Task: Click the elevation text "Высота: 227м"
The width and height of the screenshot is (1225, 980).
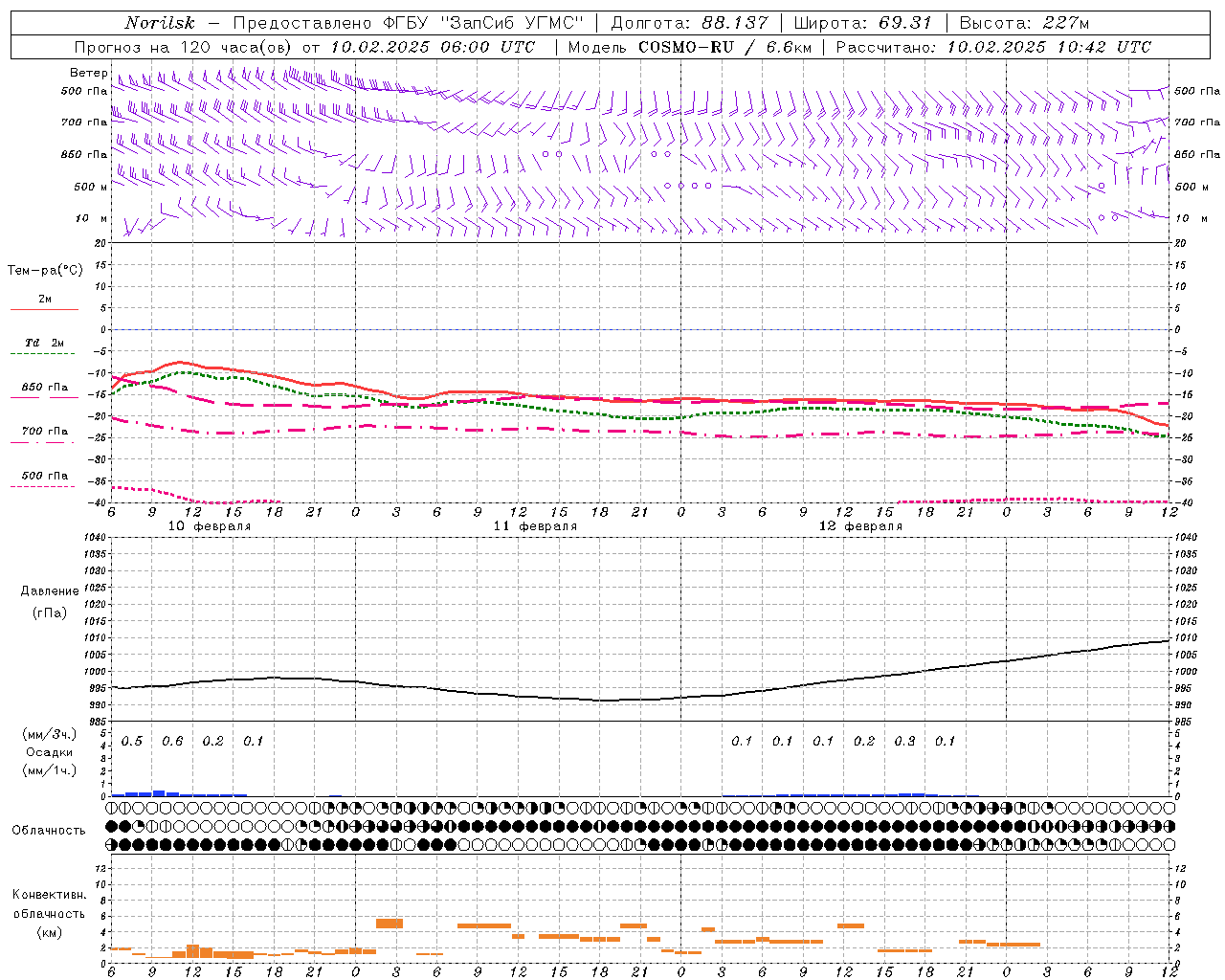Action: coord(1024,23)
